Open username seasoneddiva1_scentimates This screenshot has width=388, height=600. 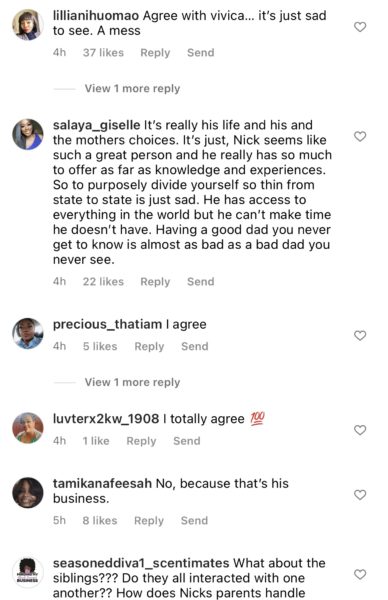click(141, 563)
